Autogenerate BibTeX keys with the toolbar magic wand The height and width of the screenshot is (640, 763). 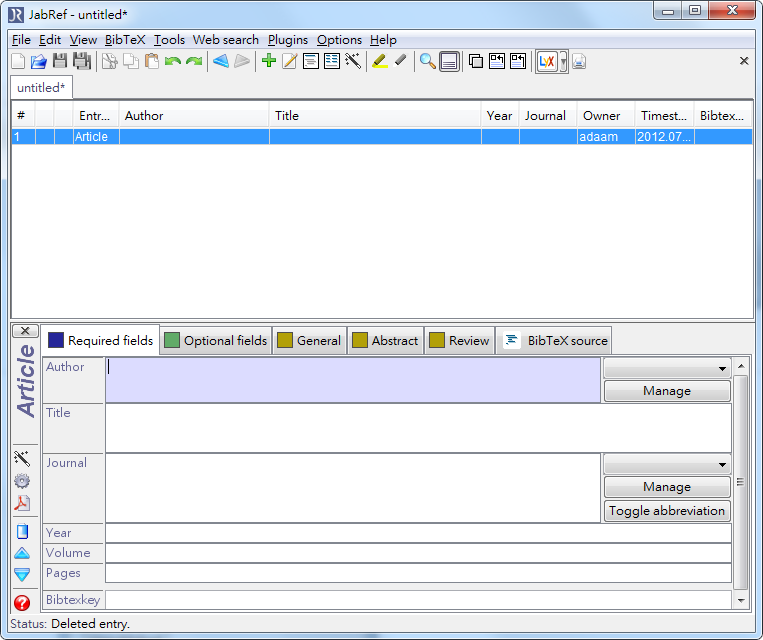pos(353,61)
